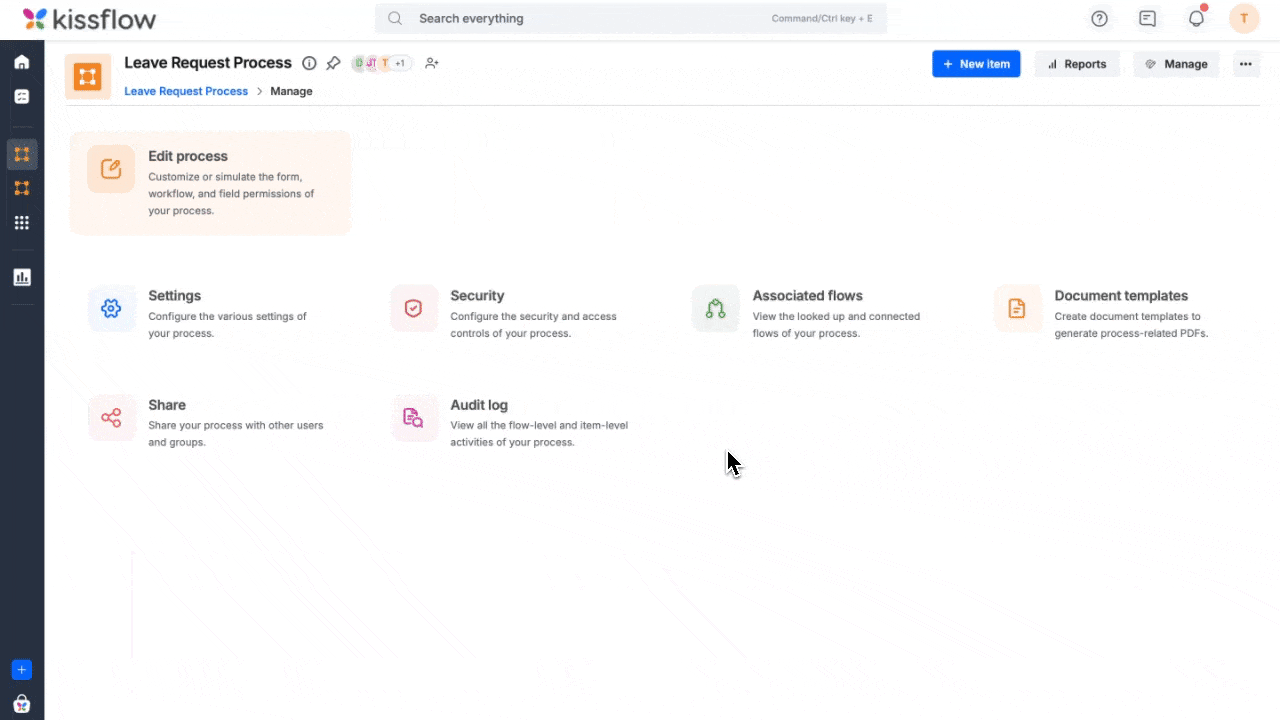Open the Reports button
The height and width of the screenshot is (720, 1280).
pyautogui.click(x=1077, y=64)
